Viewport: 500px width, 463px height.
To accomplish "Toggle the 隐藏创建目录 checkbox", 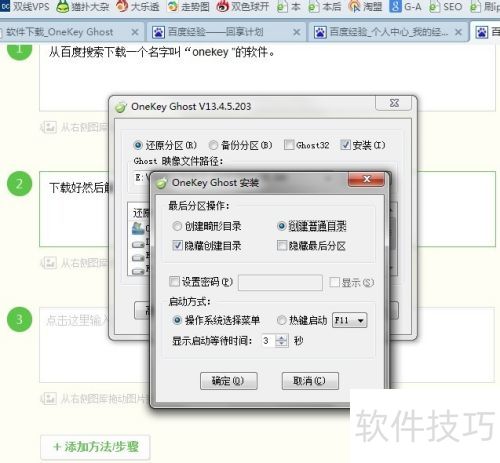I will [177, 246].
